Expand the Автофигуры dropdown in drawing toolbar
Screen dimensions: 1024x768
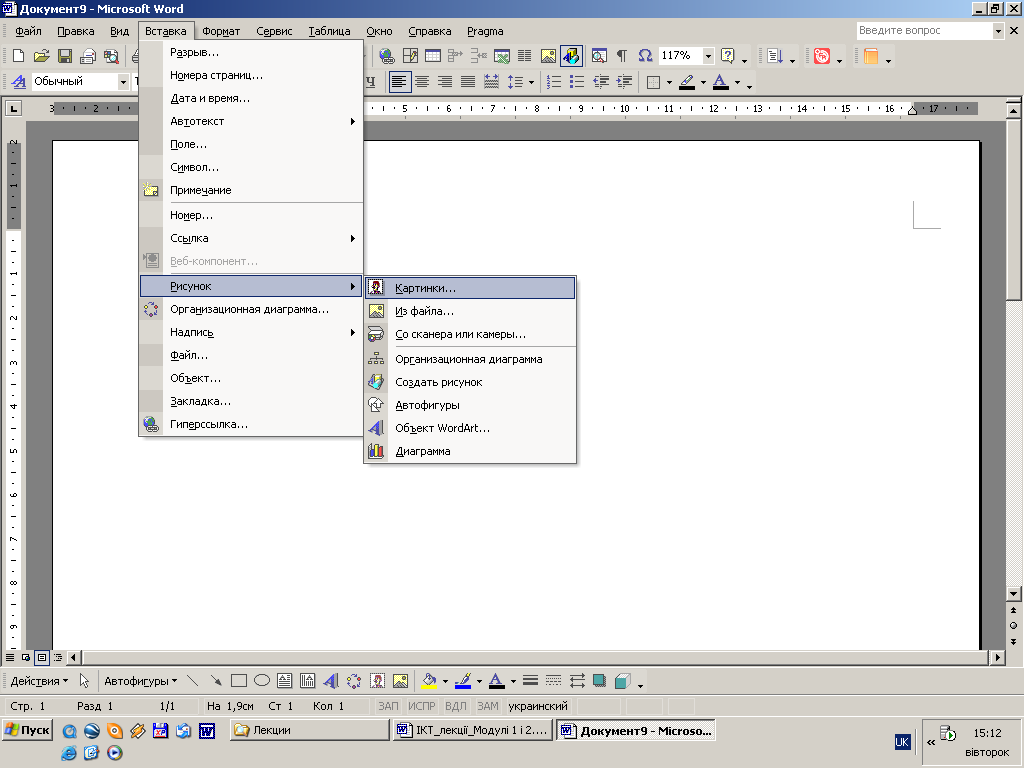(140, 681)
